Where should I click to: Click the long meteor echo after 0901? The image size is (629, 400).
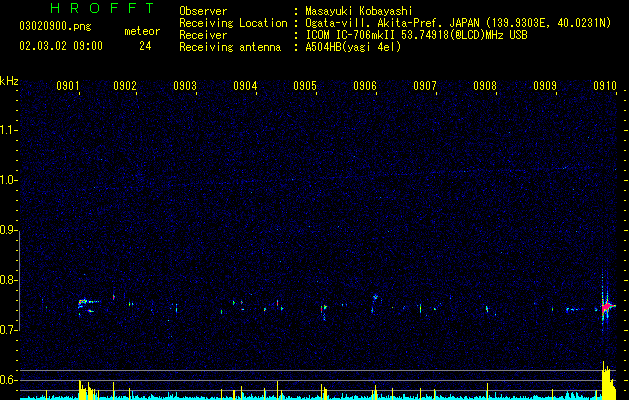pyautogui.click(x=89, y=305)
